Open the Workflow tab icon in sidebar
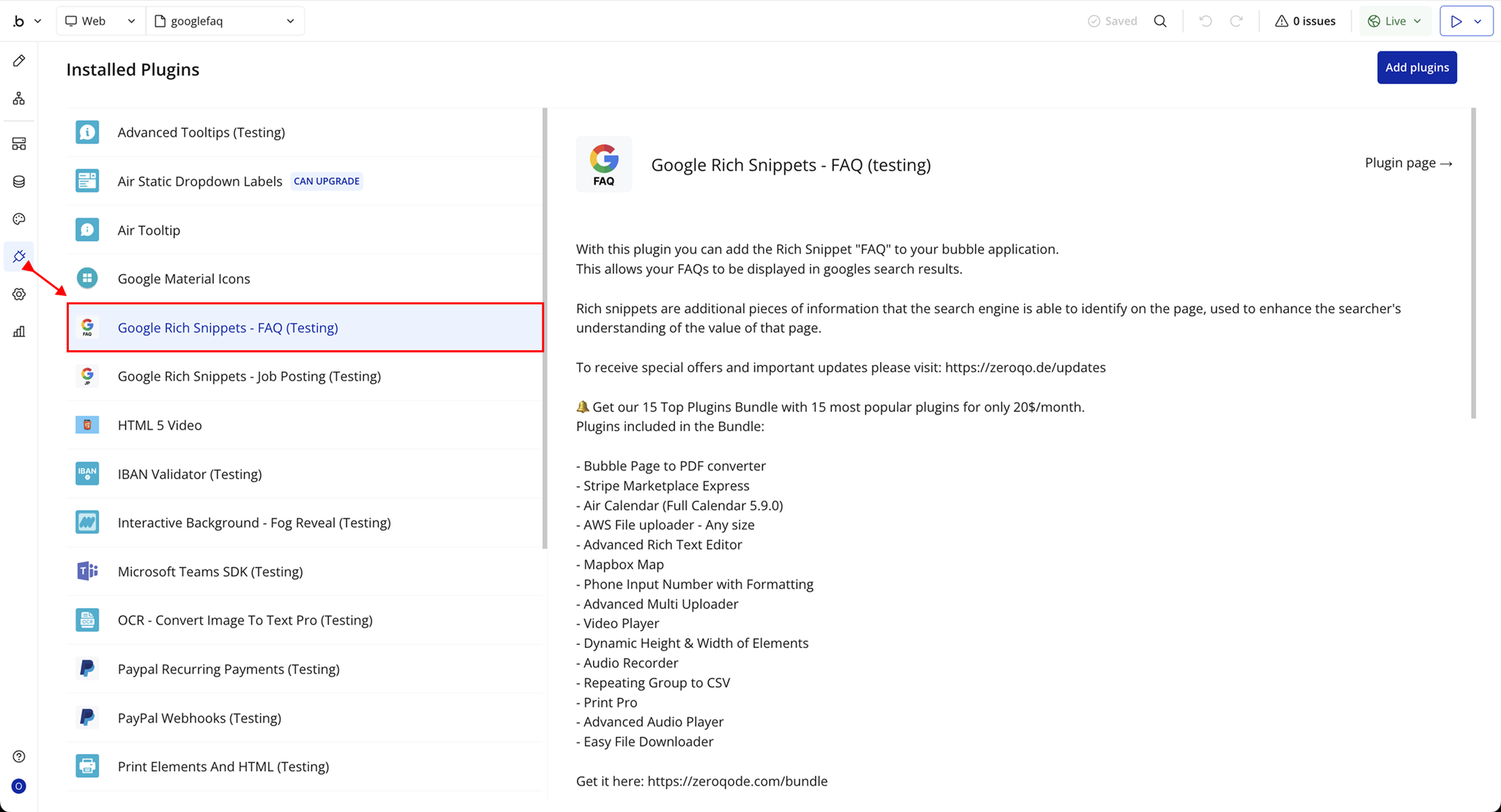The height and width of the screenshot is (812, 1501). pos(19,98)
